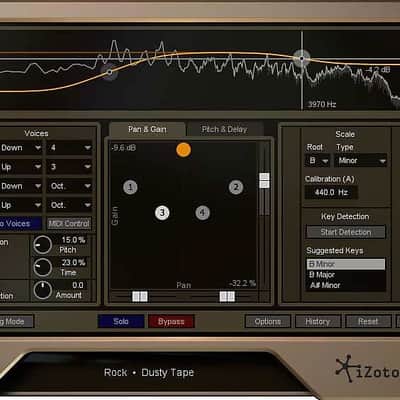Toggle the blue Voices button

pos(21,223)
